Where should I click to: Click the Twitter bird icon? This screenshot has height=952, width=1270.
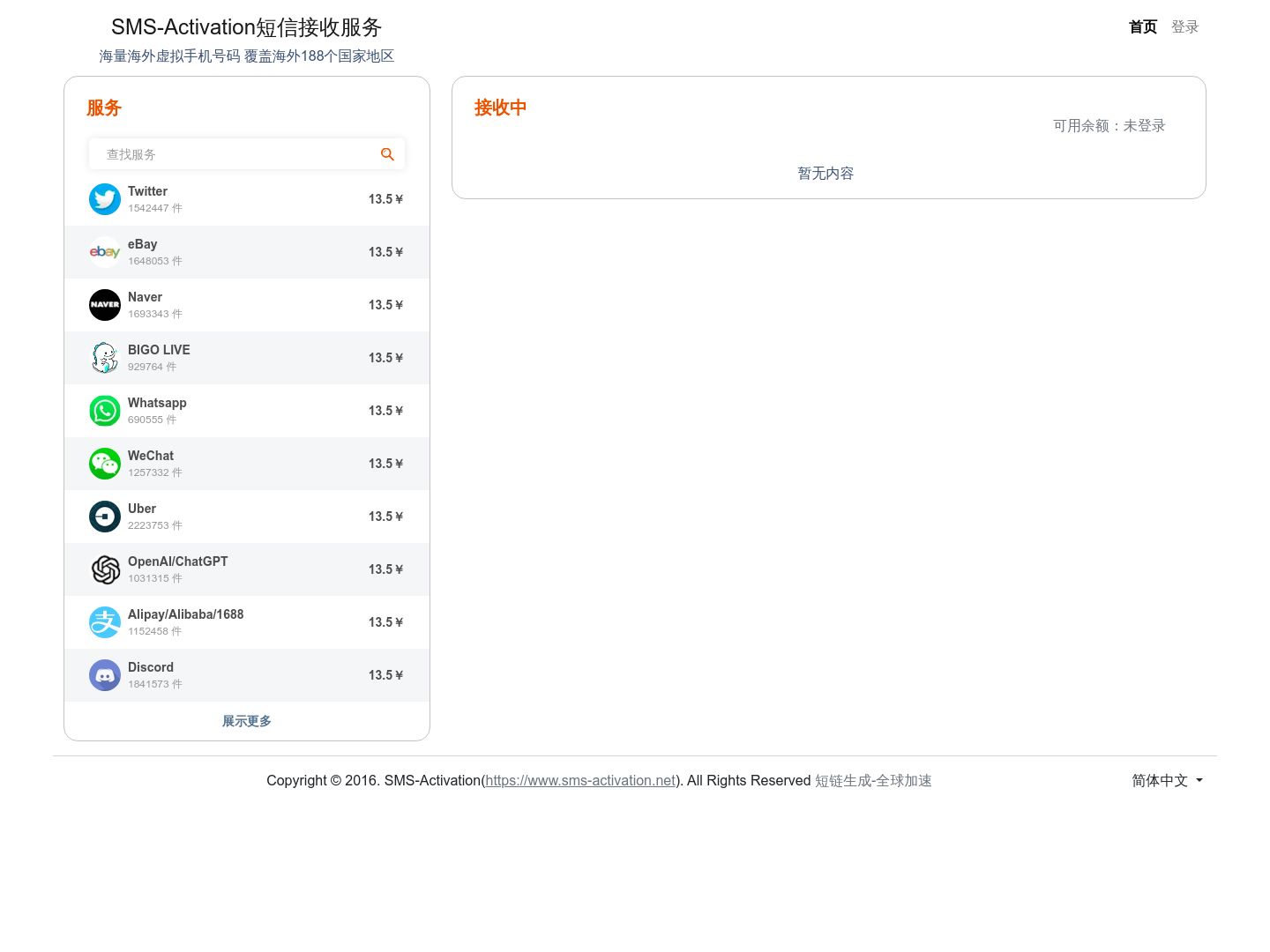tap(105, 199)
